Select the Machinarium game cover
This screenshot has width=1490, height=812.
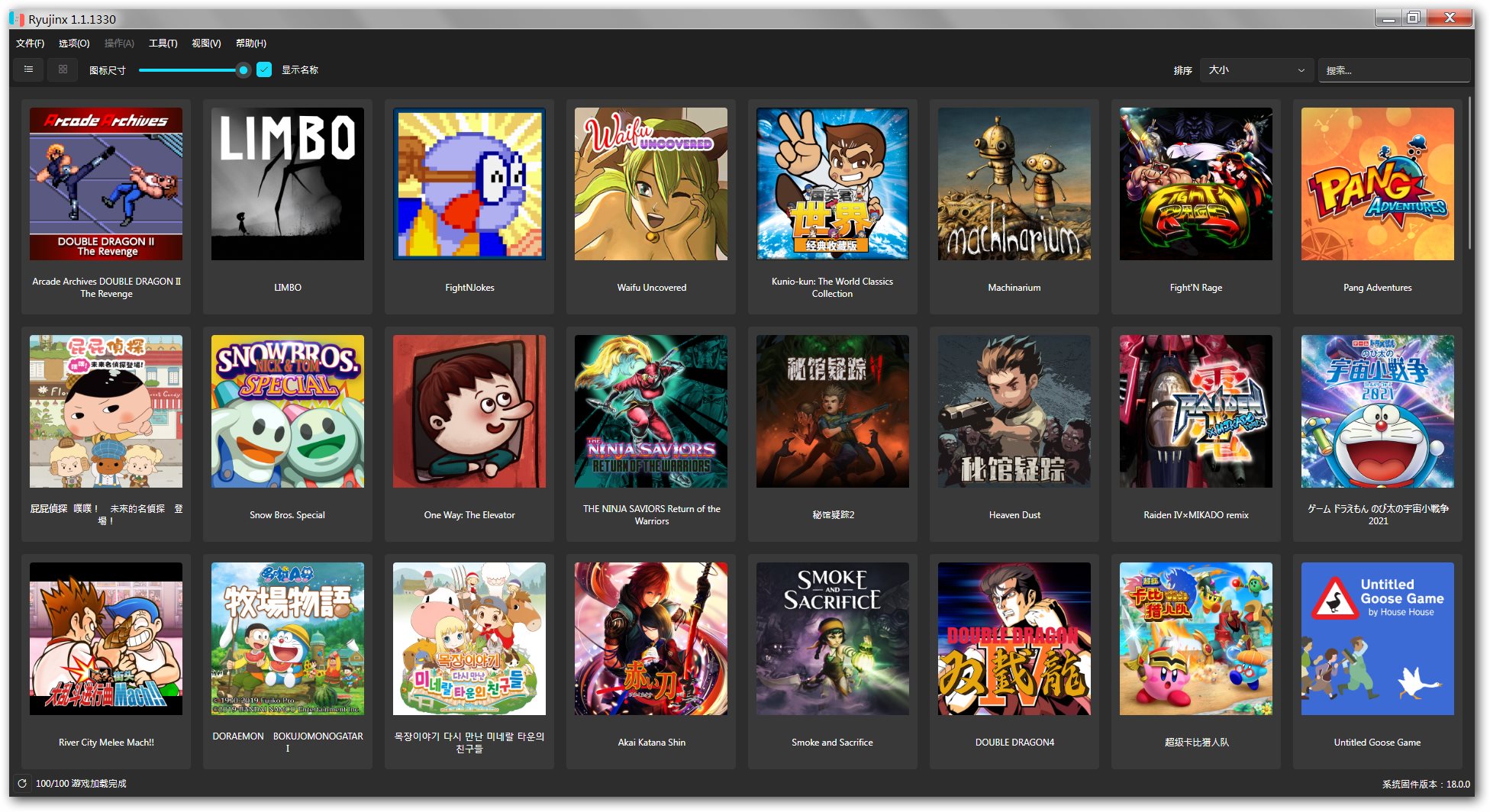(x=1014, y=184)
